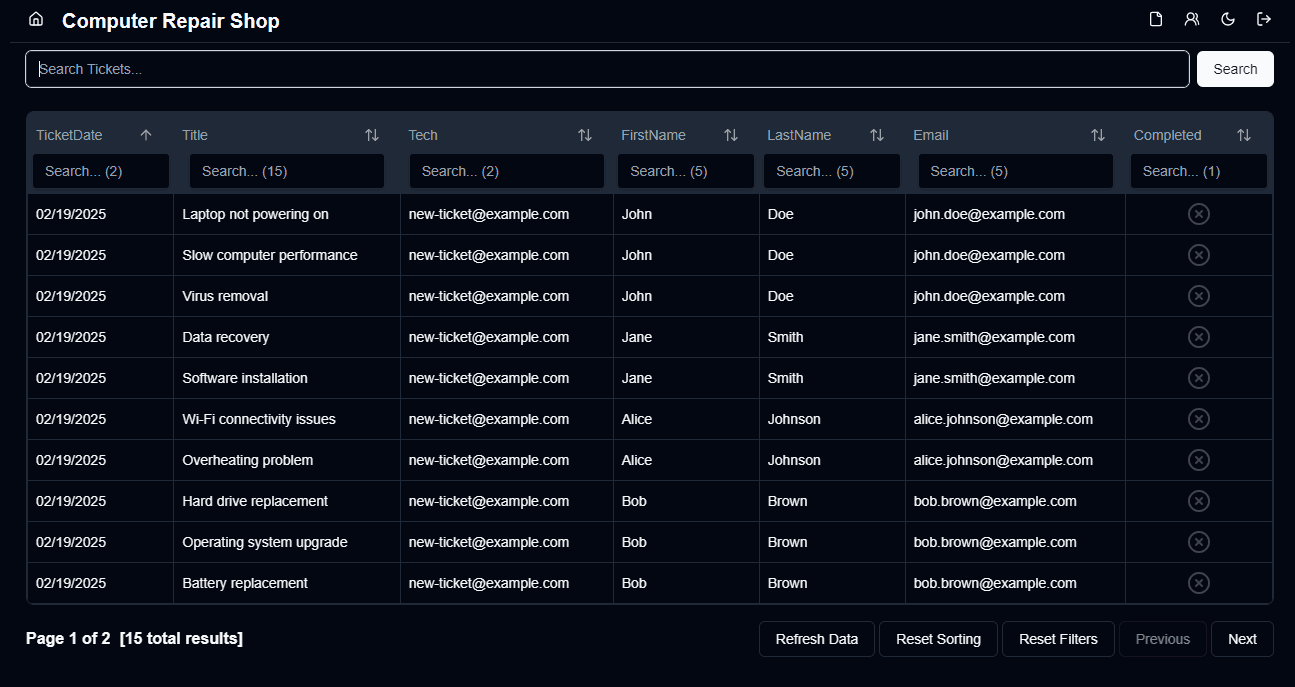The height and width of the screenshot is (687, 1295).
Task: Open the customers people icon in header
Action: tap(1192, 19)
